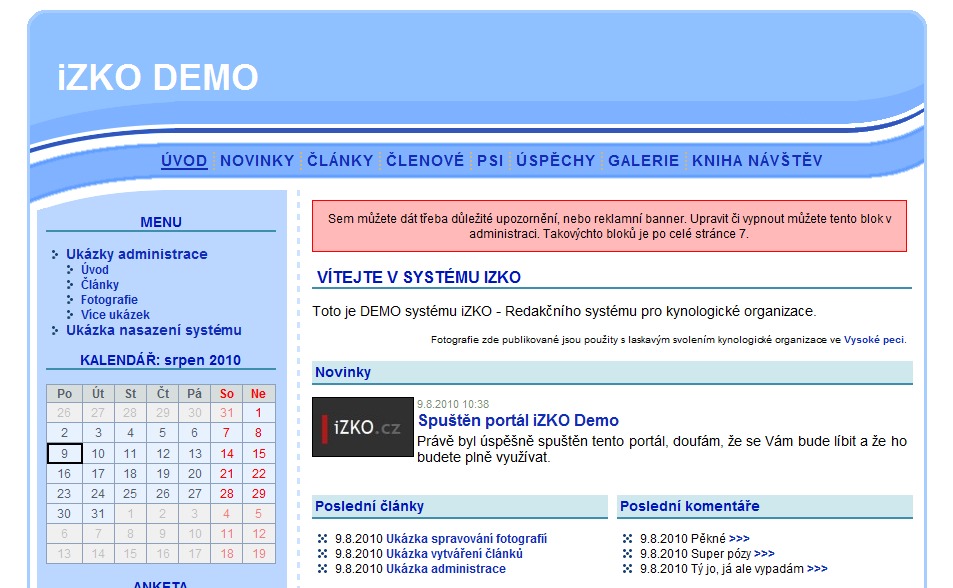This screenshot has height=588, width=953.
Task: Select calendar day 22 in red
Action: [x=258, y=474]
